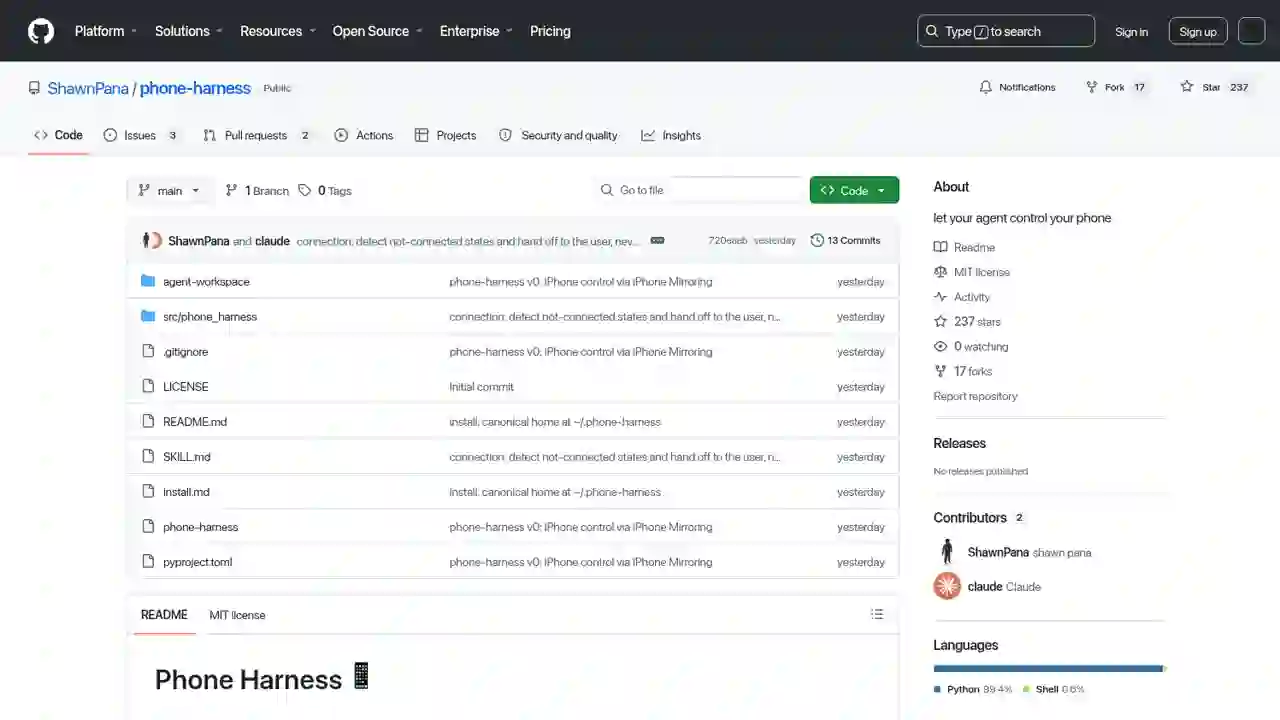This screenshot has width=1280, height=720.
Task: Expand the Platform menu
Action: (x=106, y=31)
